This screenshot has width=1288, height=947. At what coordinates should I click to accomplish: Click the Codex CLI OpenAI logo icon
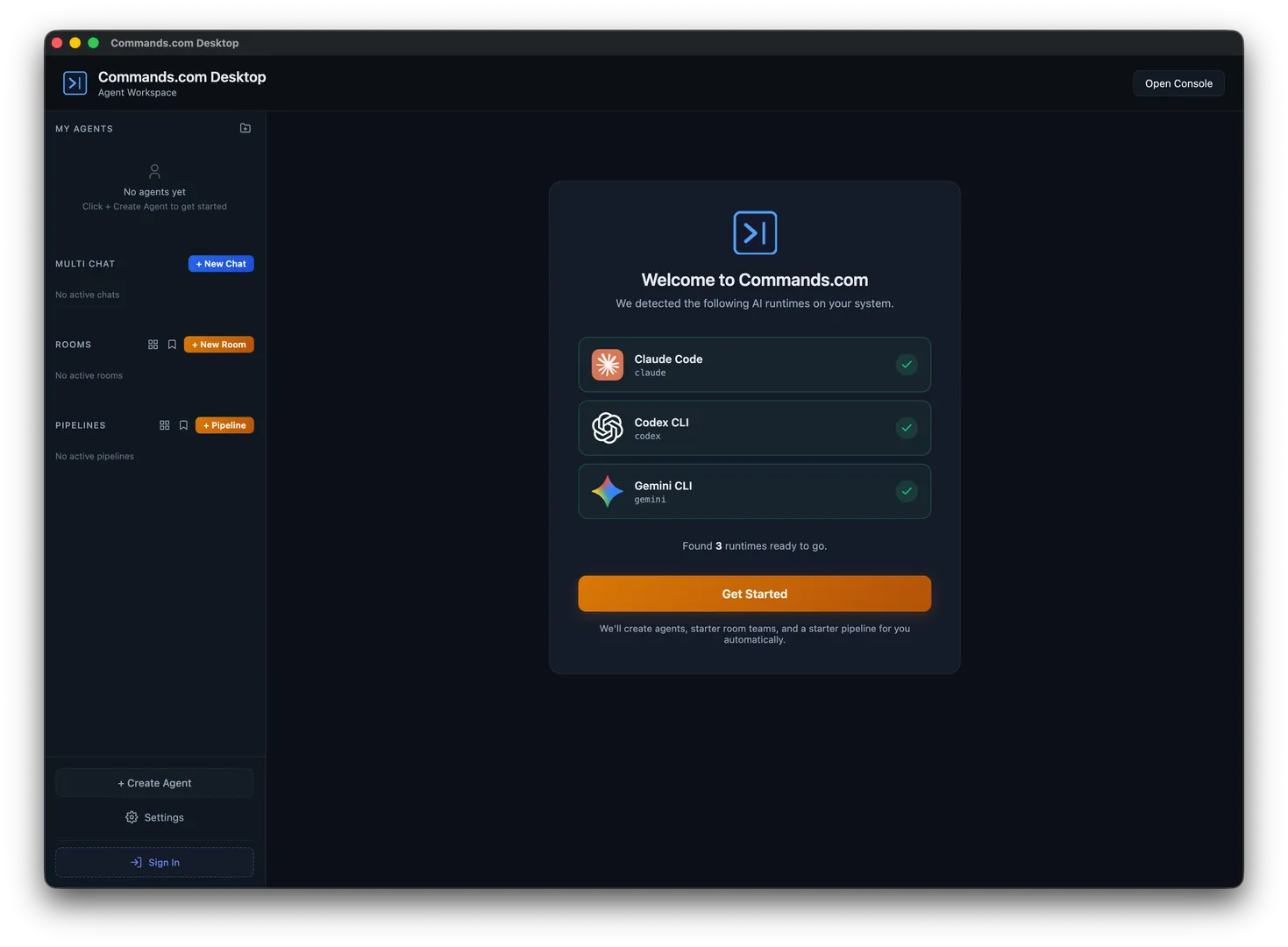(608, 428)
